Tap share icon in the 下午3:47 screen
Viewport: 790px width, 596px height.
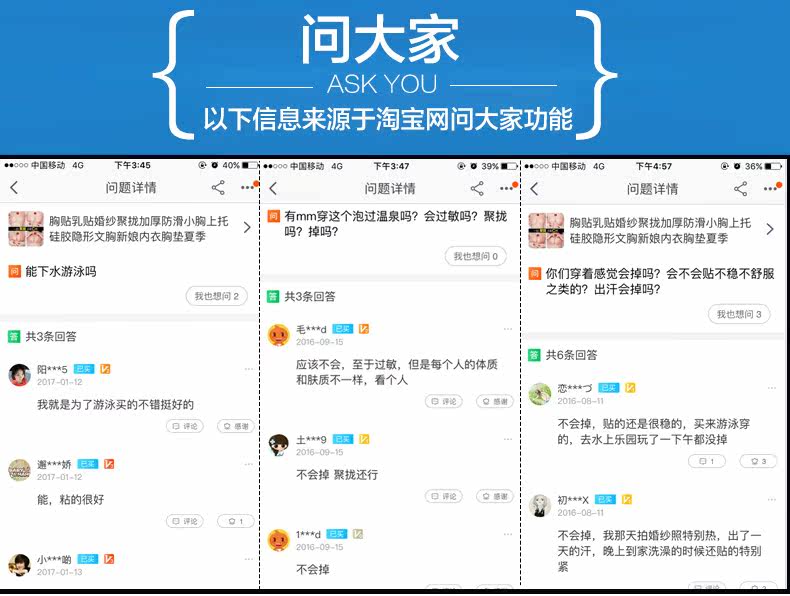477,189
